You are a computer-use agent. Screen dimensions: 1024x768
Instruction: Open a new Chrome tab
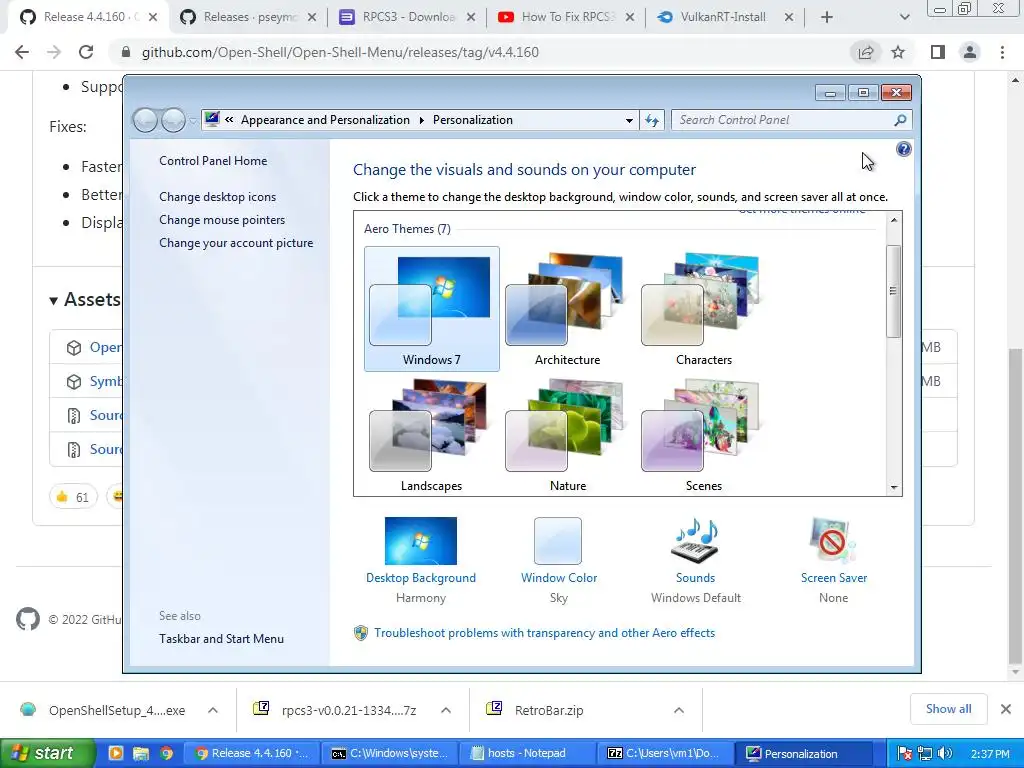[x=827, y=18]
